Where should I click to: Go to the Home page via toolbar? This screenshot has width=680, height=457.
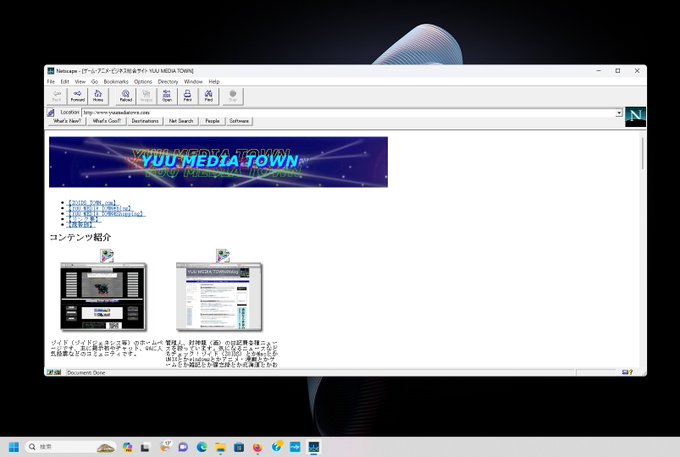98,96
